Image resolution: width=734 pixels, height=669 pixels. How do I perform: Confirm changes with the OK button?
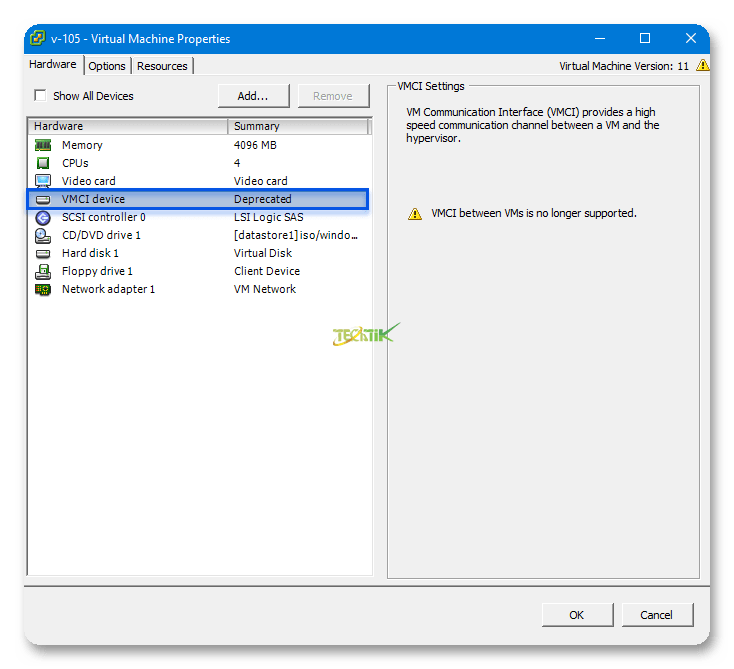coord(577,615)
